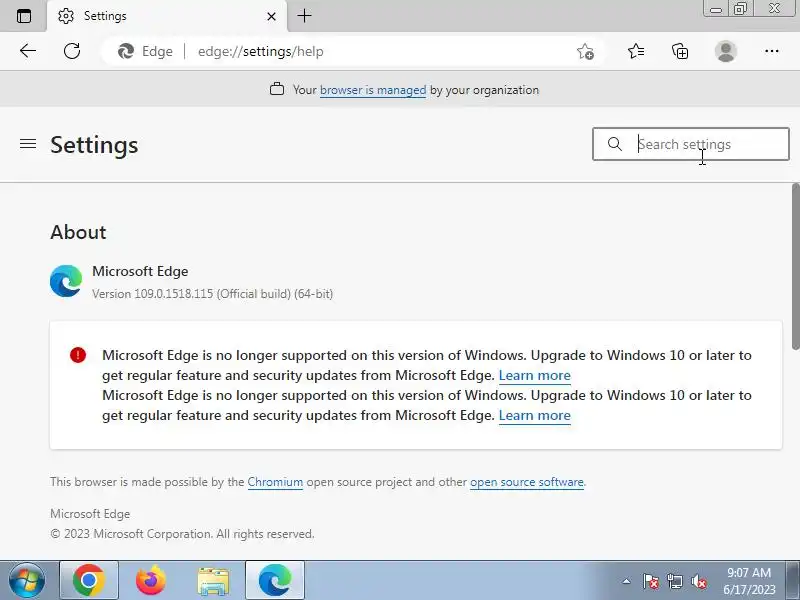Open the second Learn more link
The image size is (800, 600).
click(535, 415)
